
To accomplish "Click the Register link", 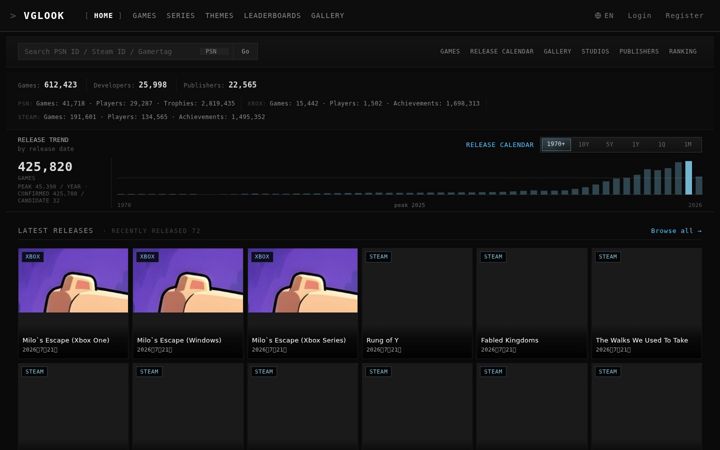I will [x=684, y=16].
